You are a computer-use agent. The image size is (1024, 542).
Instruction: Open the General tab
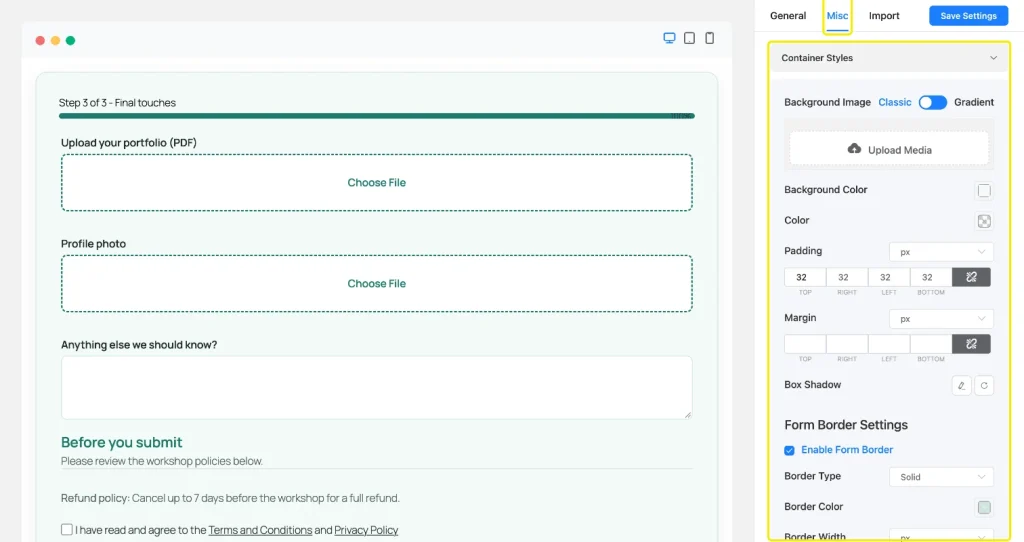788,16
